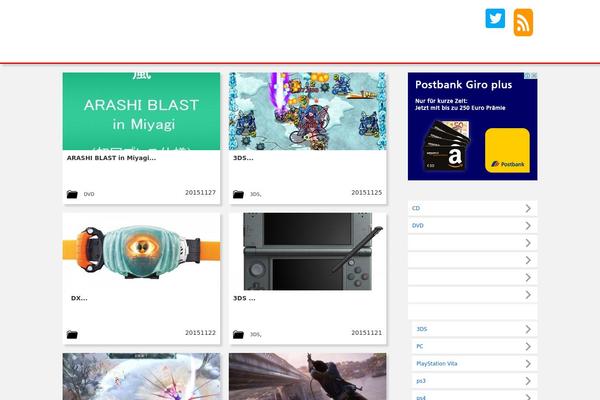Click chevron arrow on ps3 row
This screenshot has height=400, width=600.
click(528, 381)
